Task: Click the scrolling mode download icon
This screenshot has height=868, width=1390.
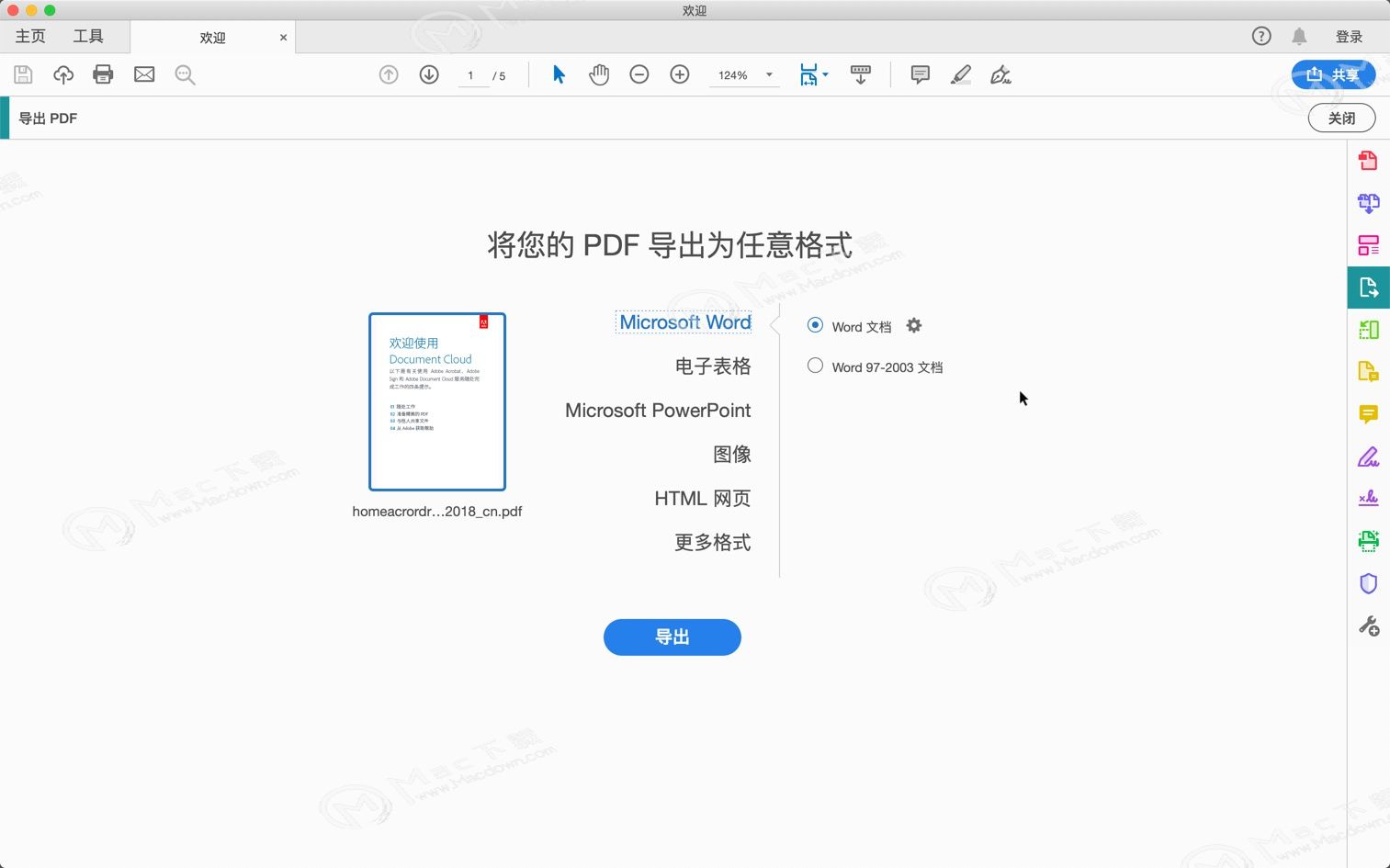Action: pyautogui.click(x=861, y=74)
